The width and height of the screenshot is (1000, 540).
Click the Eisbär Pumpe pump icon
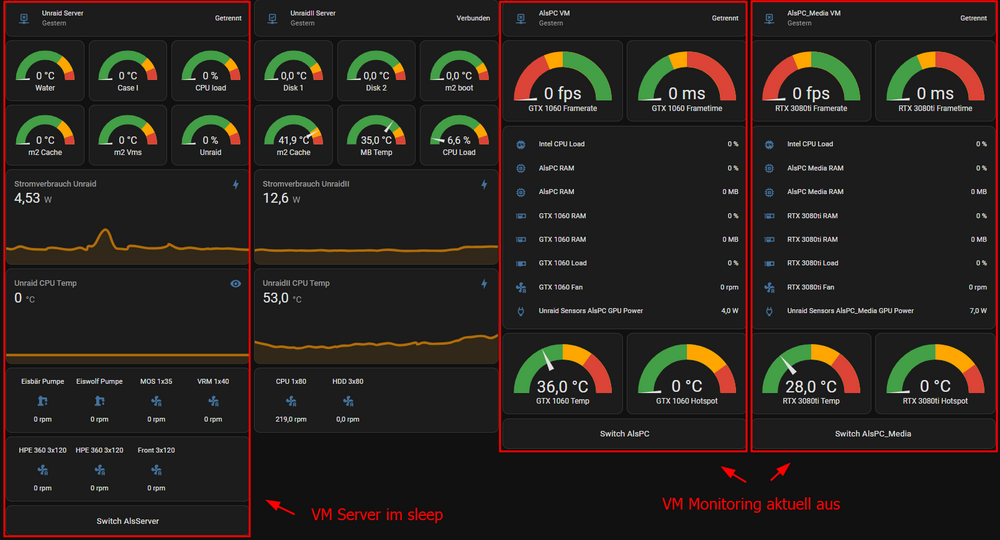click(x=43, y=401)
